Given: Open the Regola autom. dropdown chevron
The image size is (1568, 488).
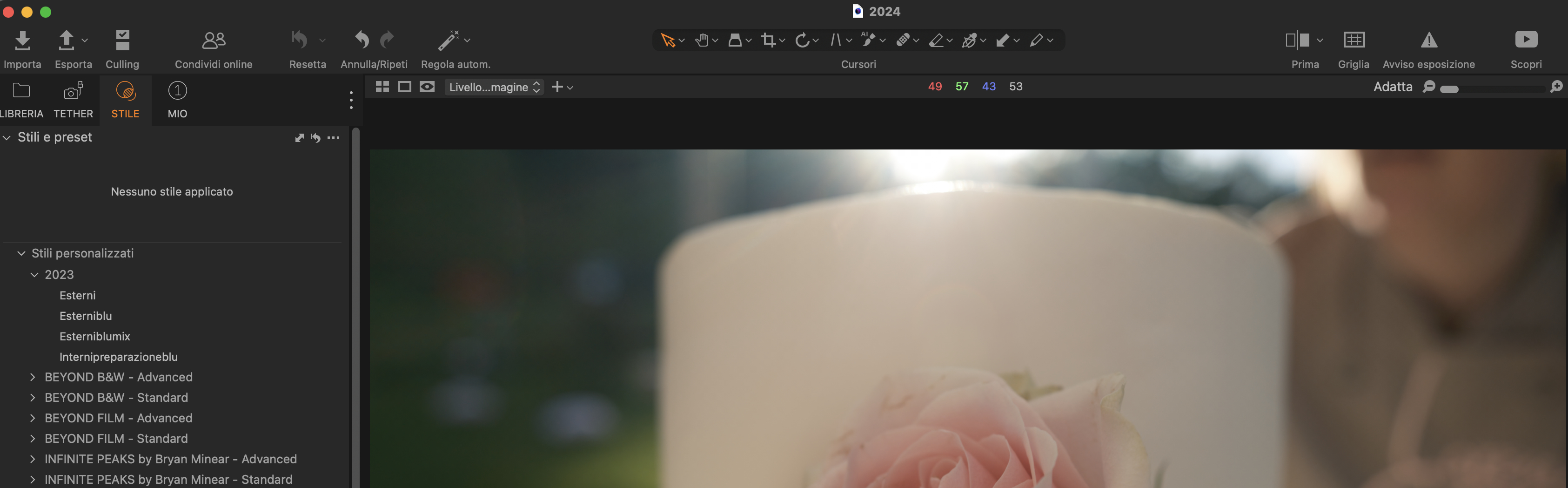Looking at the screenshot, I should pos(467,40).
